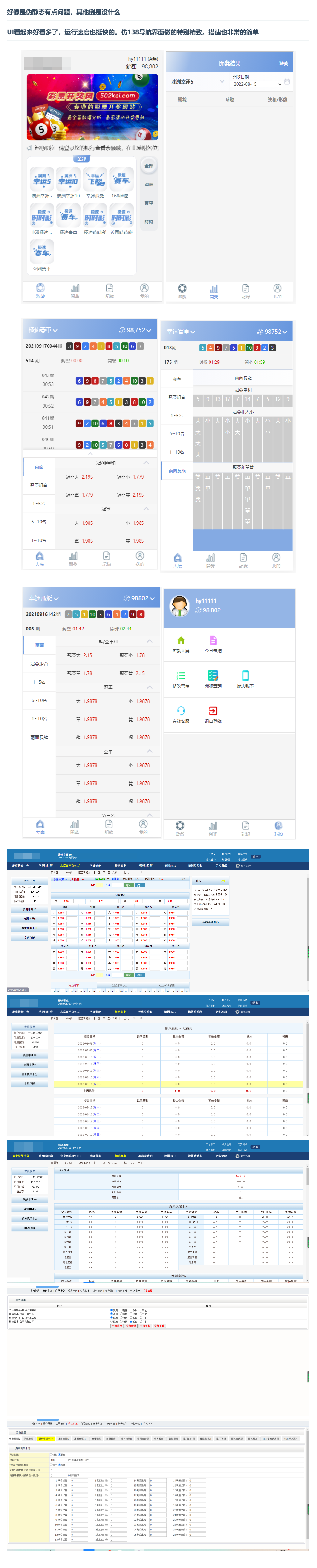Click calendar icon beside the 2022-08-15 date
Screen dimensions: 317x1568
pos(287,82)
